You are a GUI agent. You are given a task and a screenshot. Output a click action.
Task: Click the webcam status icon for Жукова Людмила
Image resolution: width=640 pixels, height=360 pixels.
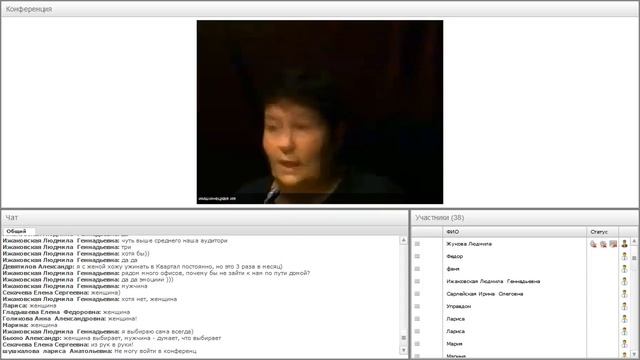[x=603, y=244]
